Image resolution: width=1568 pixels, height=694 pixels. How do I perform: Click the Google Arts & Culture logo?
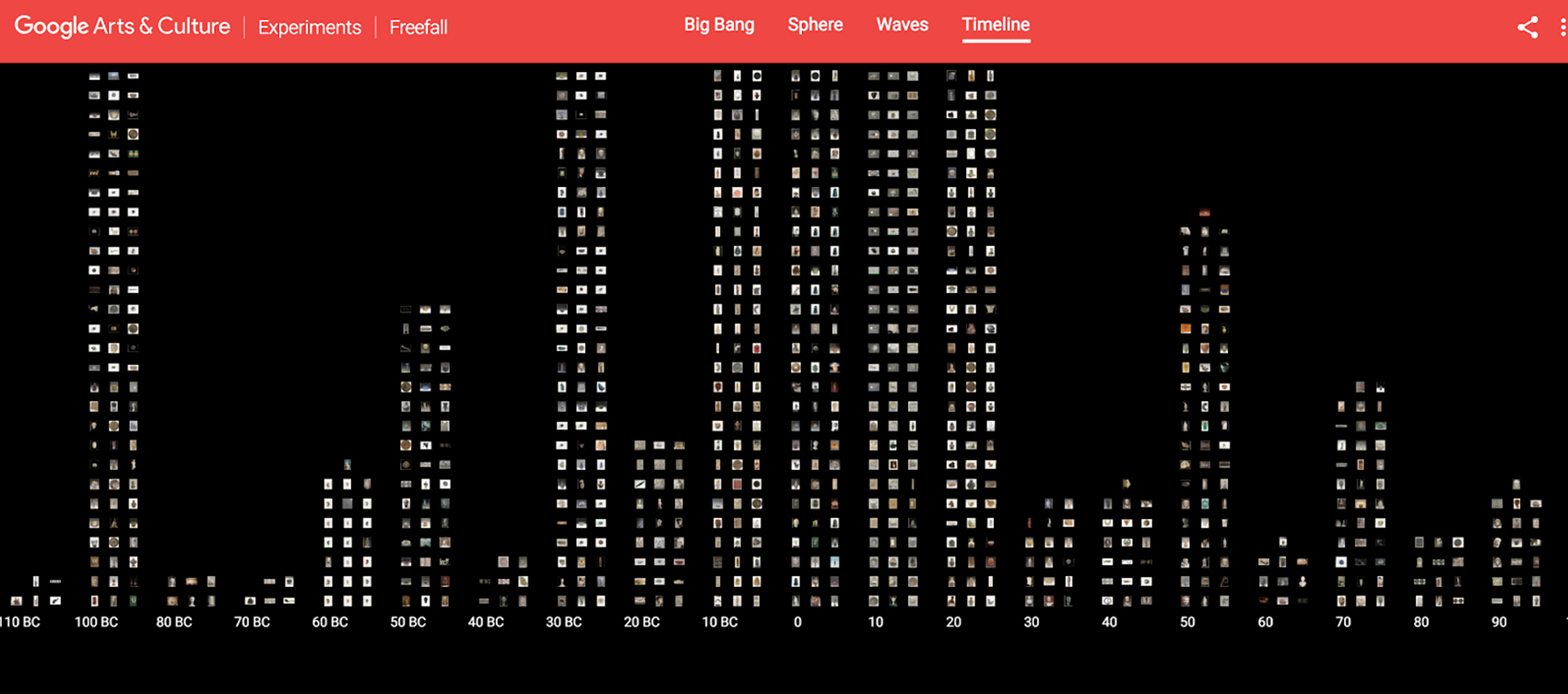(x=123, y=27)
